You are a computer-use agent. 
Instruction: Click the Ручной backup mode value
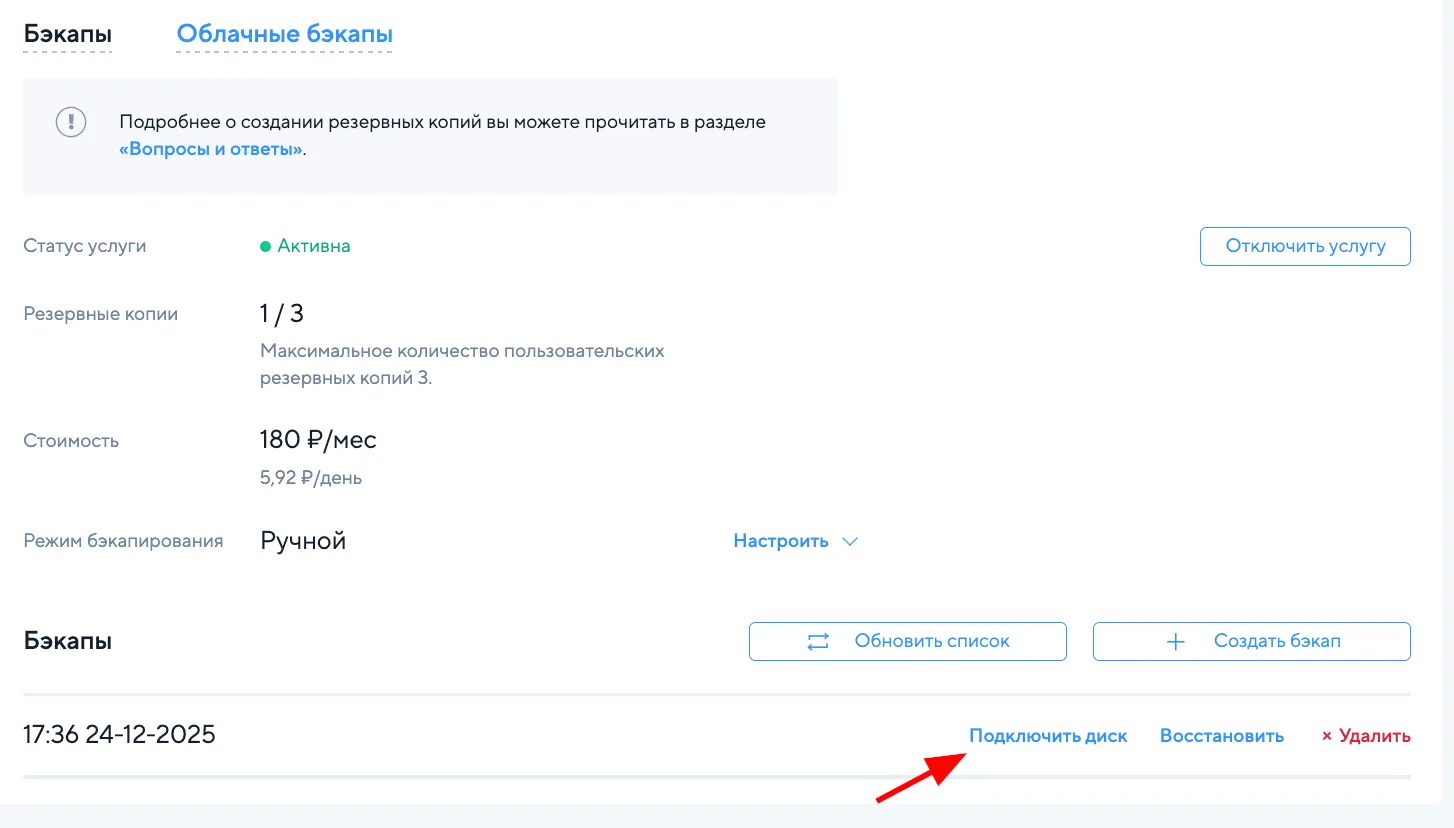303,541
